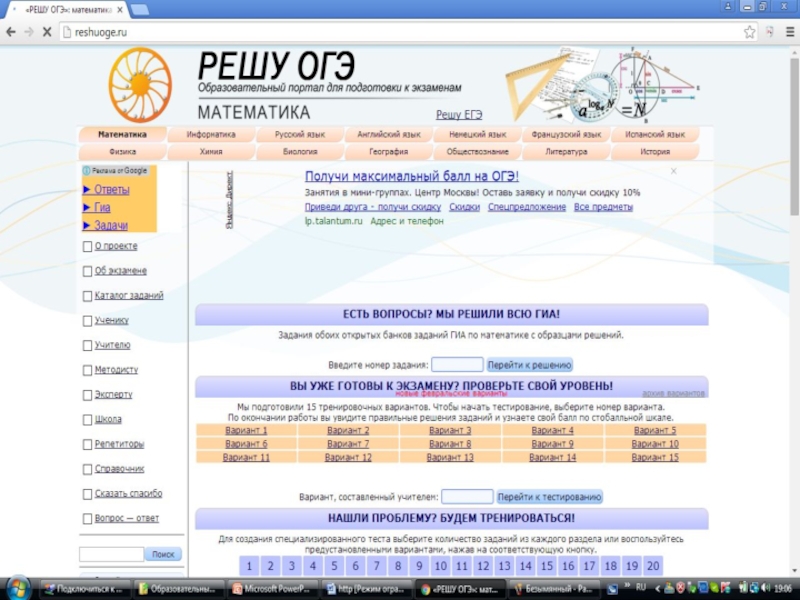The width and height of the screenshot is (800, 600).
Task: Stop page loading with X icon
Action: point(47,32)
